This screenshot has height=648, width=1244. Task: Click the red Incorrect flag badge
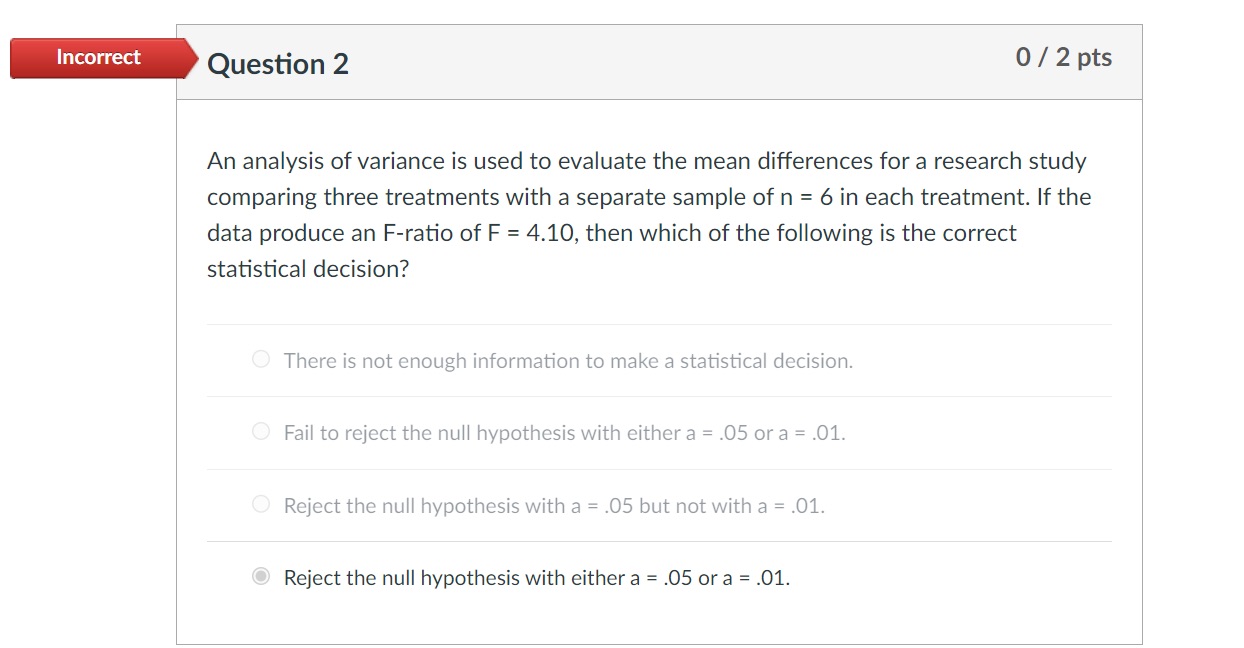coord(98,58)
